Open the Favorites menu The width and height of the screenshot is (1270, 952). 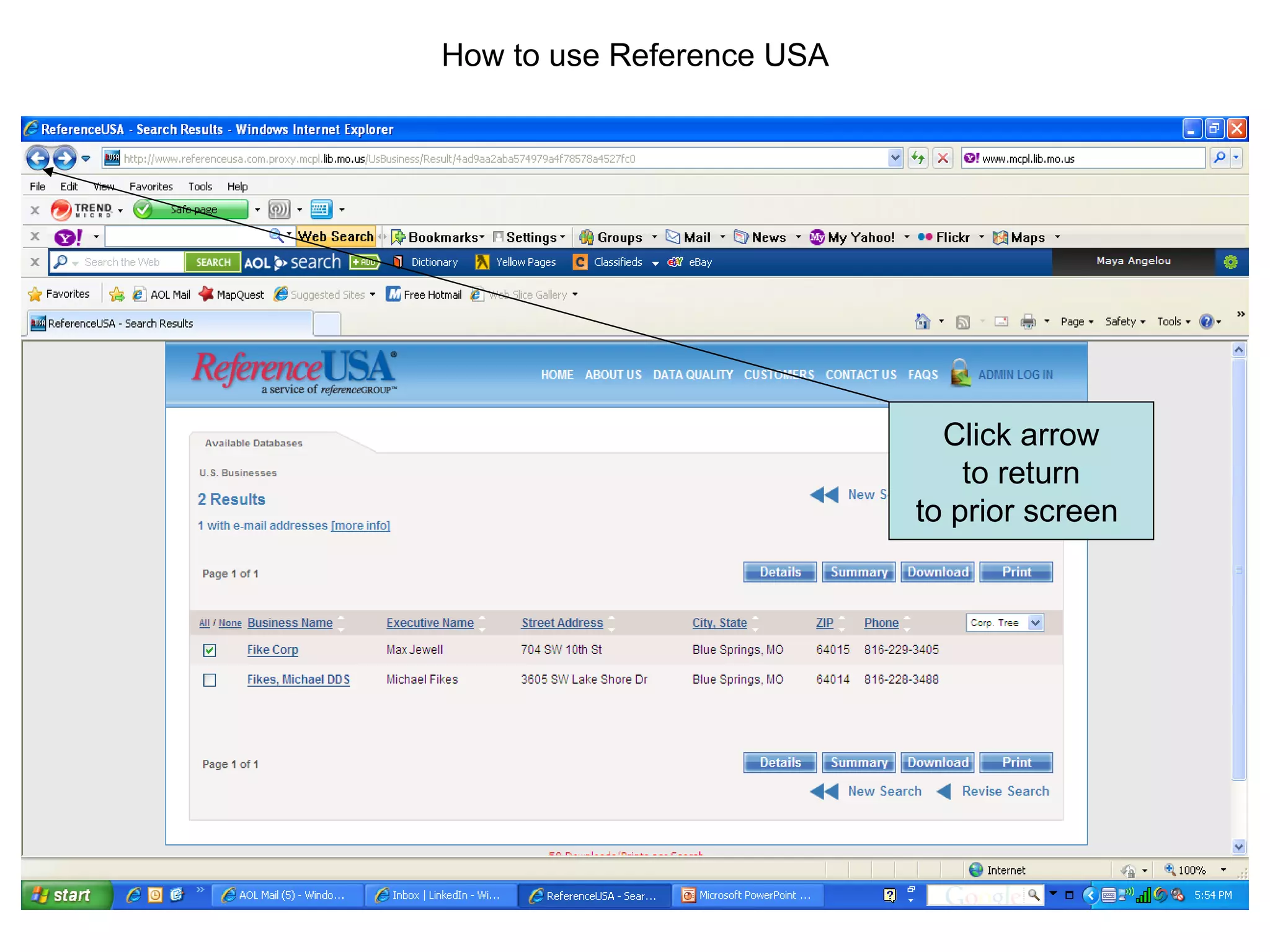pyautogui.click(x=151, y=187)
